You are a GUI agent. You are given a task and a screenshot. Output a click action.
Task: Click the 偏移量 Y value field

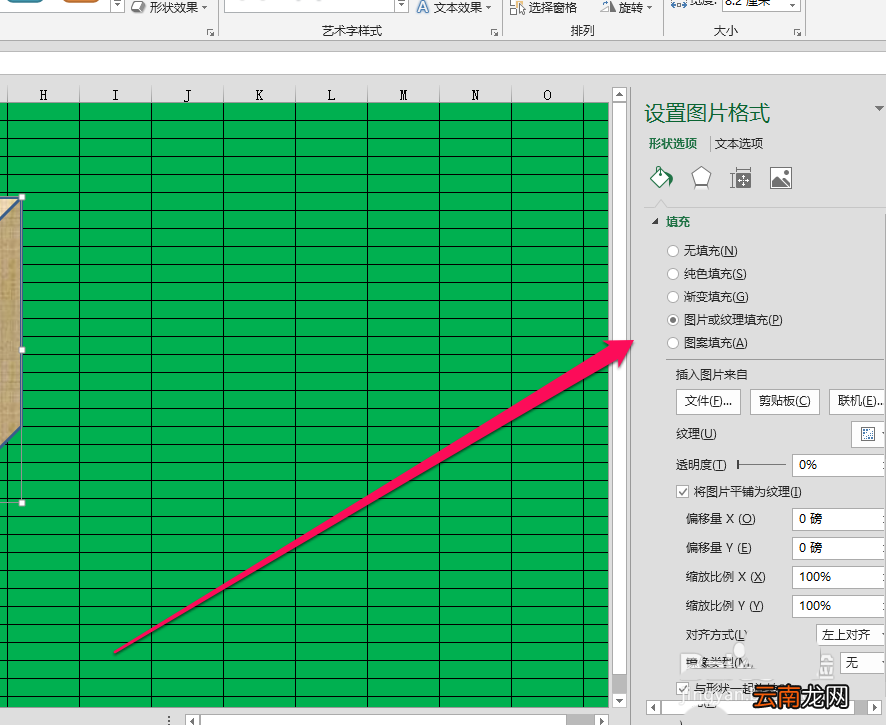point(837,548)
